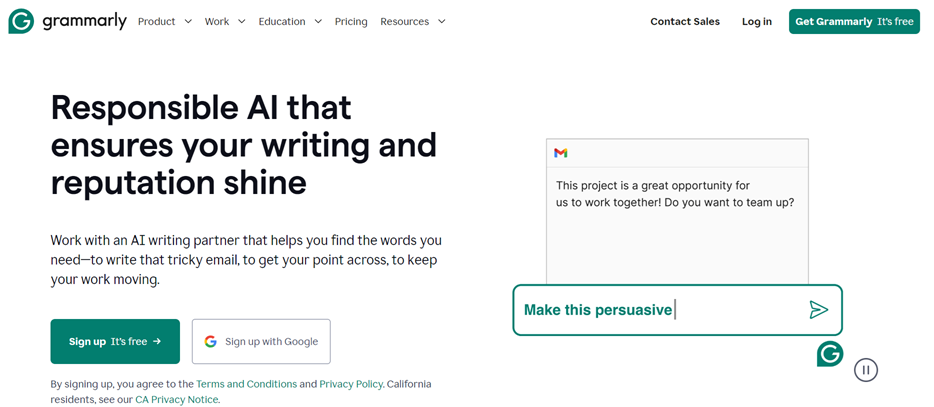Click the Contact Sales link
This screenshot has width=934, height=407.
point(685,21)
